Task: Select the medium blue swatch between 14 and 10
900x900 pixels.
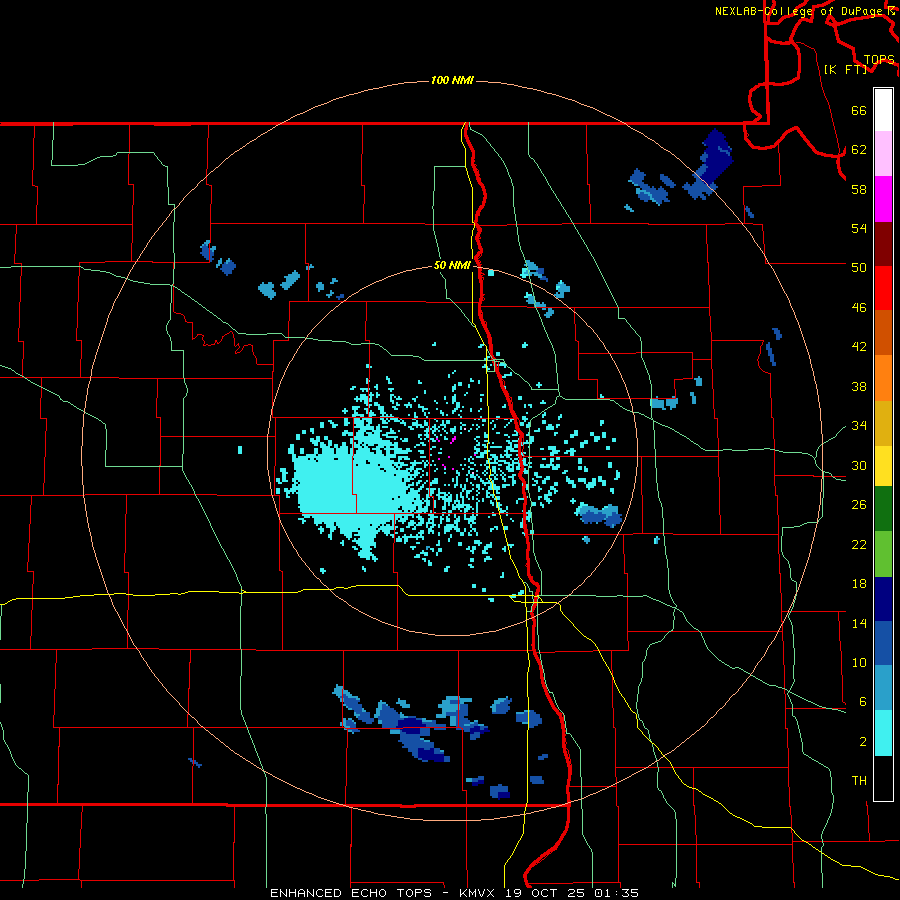Action: click(x=883, y=643)
